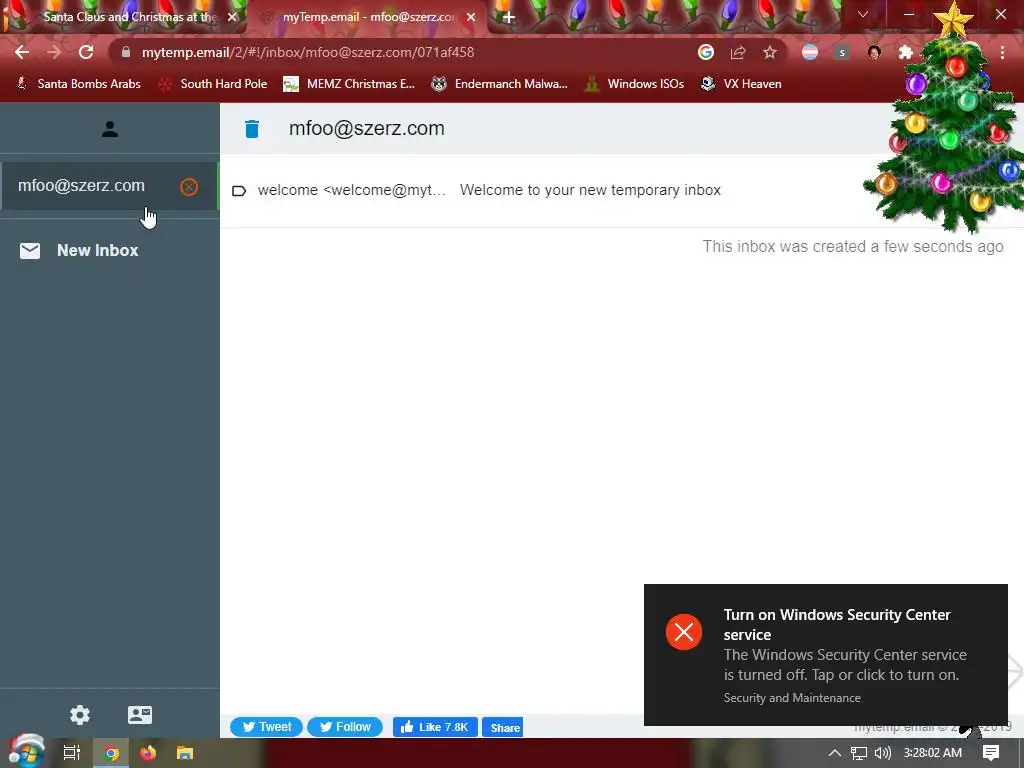Open MEMZ Christmas bookmark
The height and width of the screenshot is (768, 1024).
[349, 84]
